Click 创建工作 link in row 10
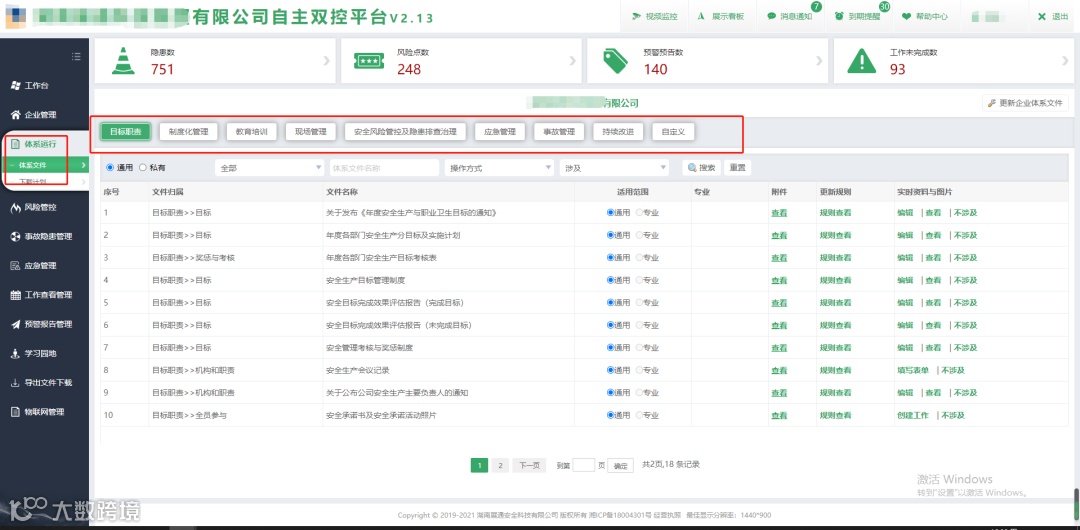Screen dimensions: 1080x530 coord(913,416)
